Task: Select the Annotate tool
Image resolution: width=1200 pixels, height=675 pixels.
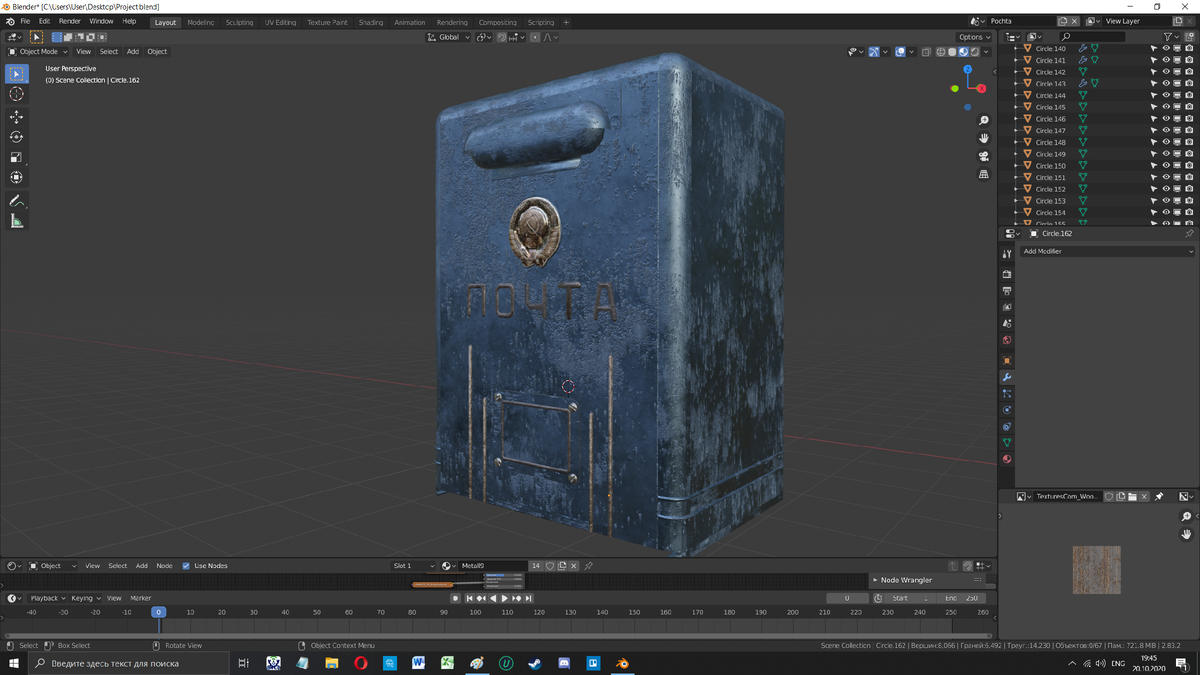Action: point(16,201)
